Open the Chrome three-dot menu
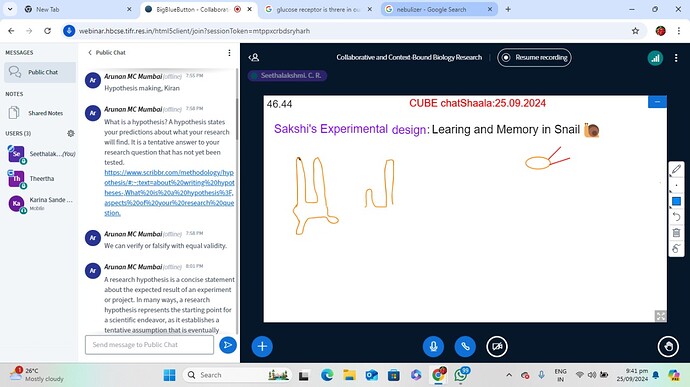The width and height of the screenshot is (690, 387). click(x=678, y=31)
